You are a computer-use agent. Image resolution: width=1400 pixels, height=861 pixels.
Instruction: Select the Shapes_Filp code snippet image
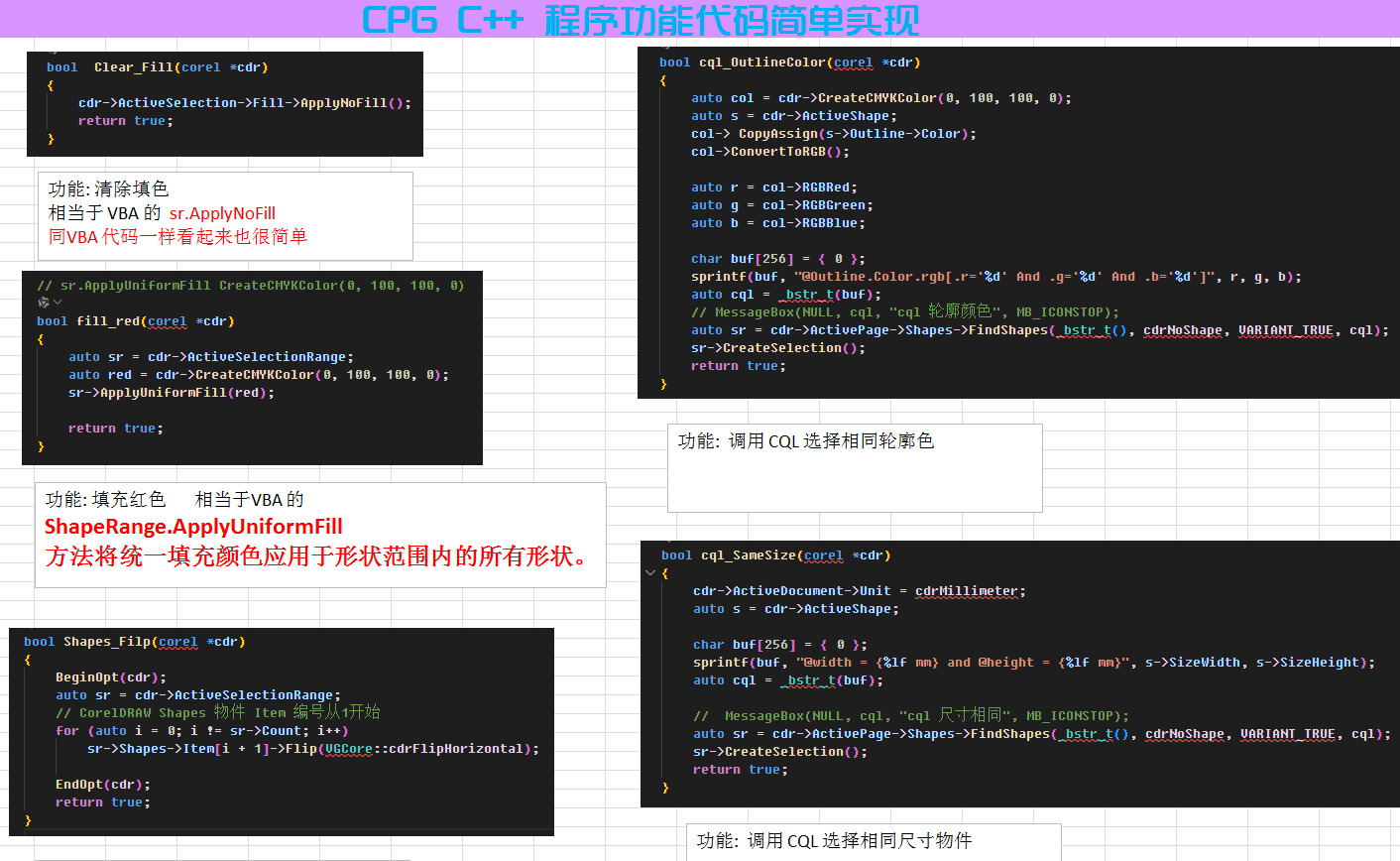(282, 732)
